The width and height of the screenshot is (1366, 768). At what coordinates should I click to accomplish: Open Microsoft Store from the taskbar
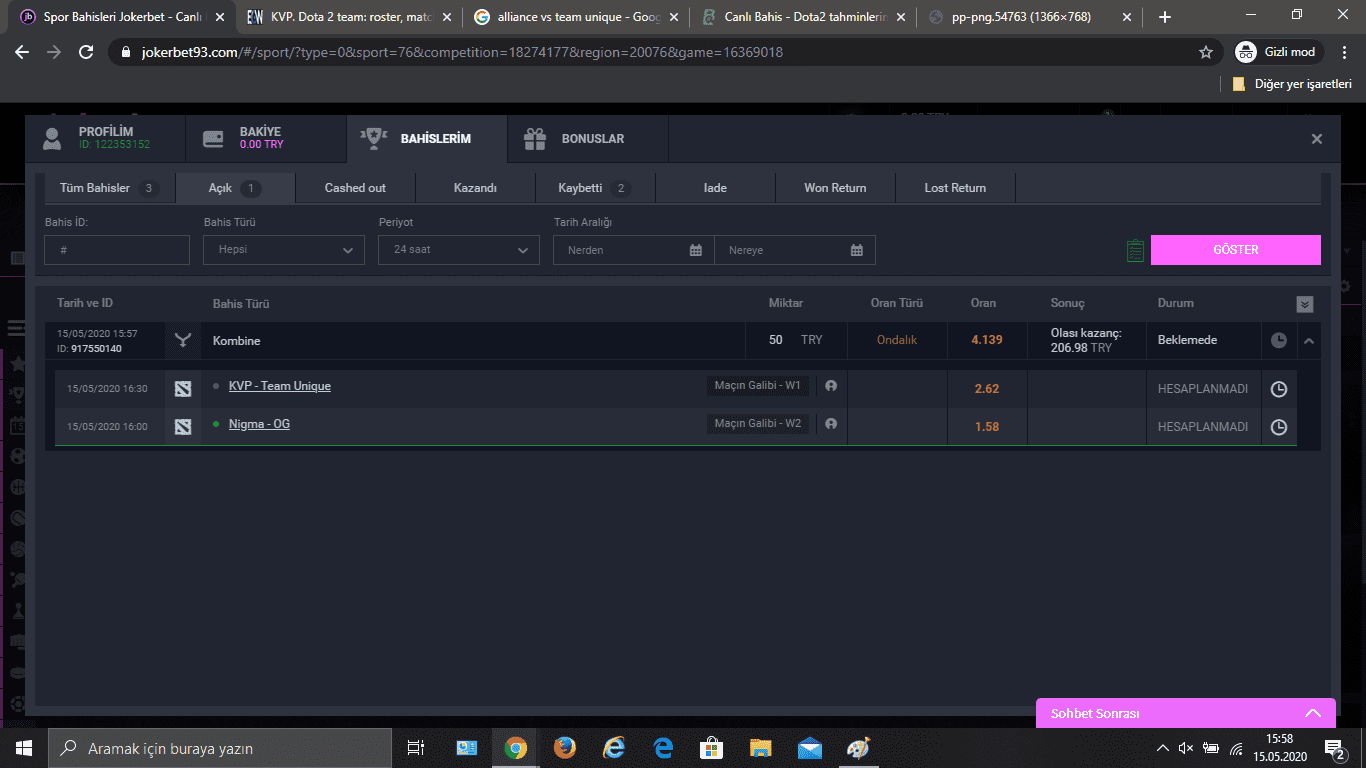point(712,748)
